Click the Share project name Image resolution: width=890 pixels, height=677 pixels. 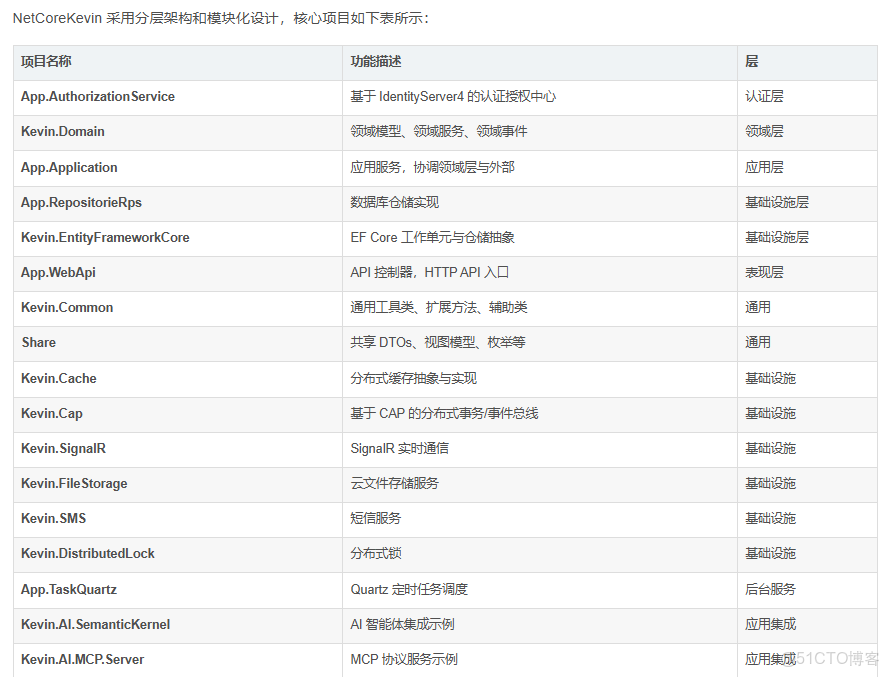click(38, 343)
